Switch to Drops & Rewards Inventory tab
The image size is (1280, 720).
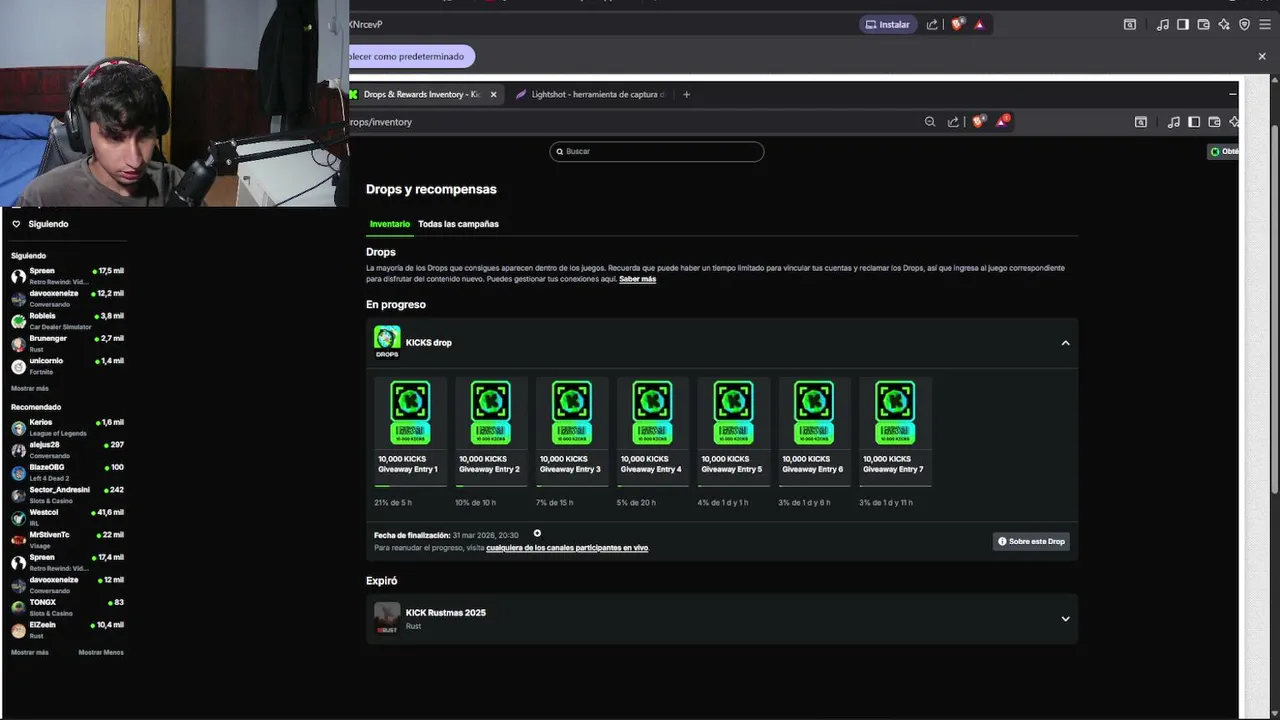pyautogui.click(x=421, y=94)
